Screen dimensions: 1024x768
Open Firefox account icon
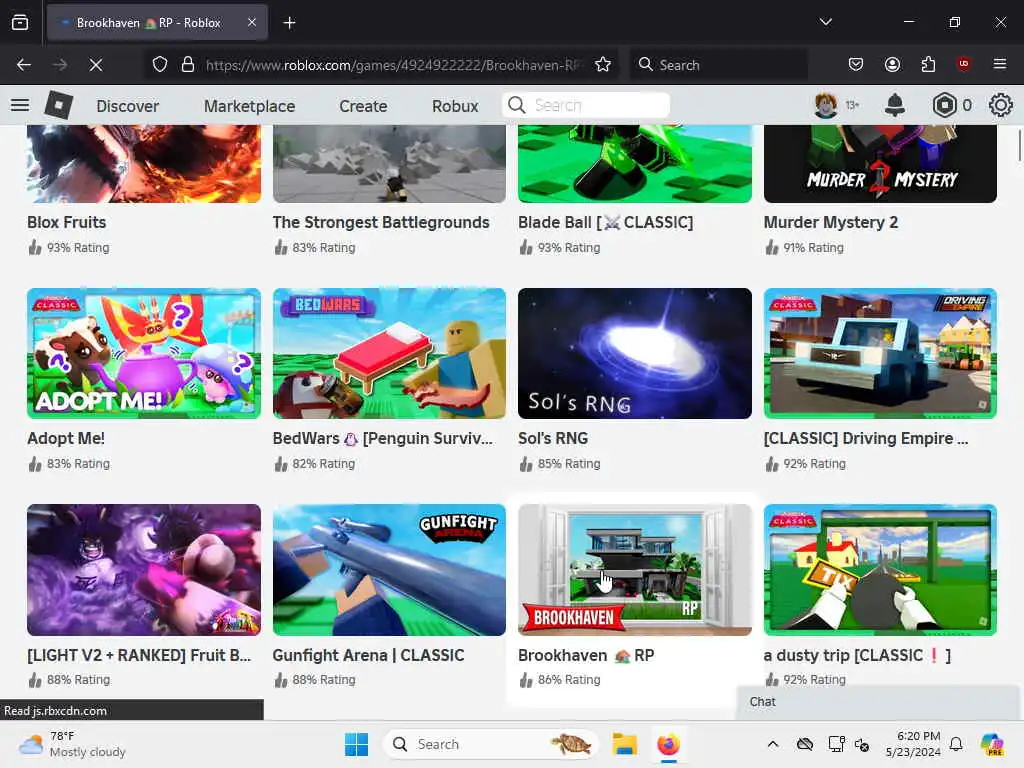[892, 65]
